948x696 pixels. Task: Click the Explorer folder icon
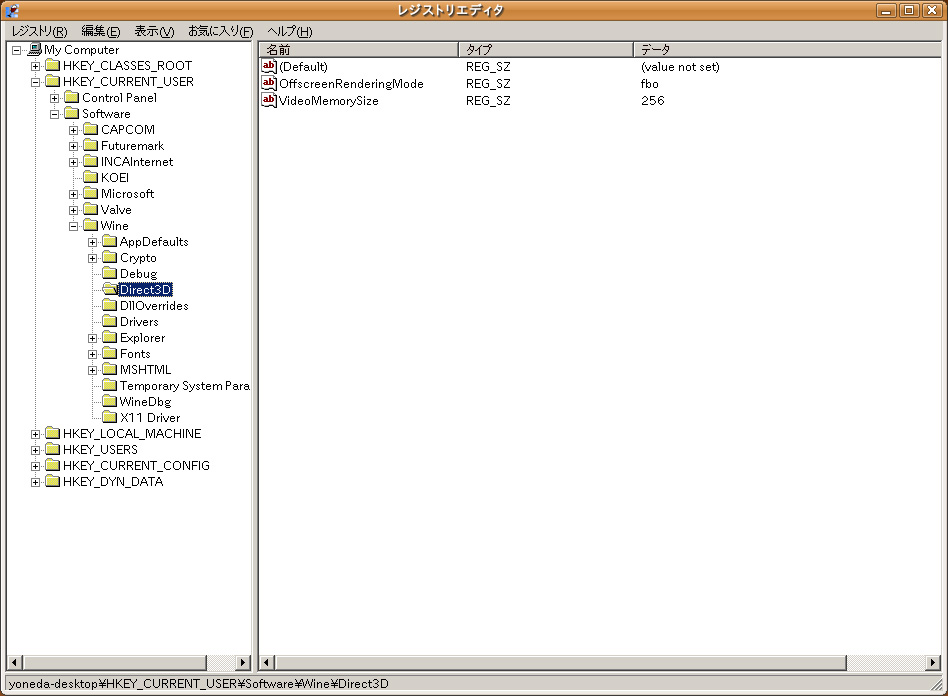(x=109, y=338)
